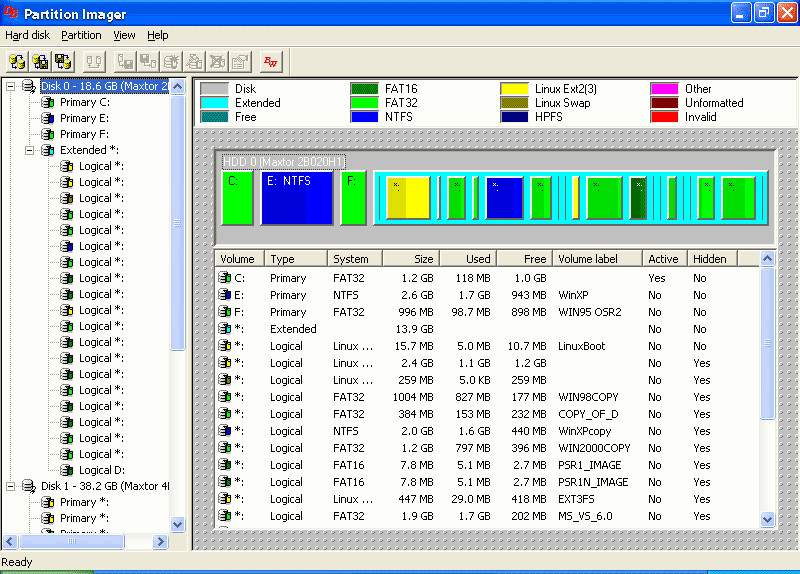The image size is (800, 574).
Task: Select 'Logical D:' in the tree
Action: coord(102,470)
